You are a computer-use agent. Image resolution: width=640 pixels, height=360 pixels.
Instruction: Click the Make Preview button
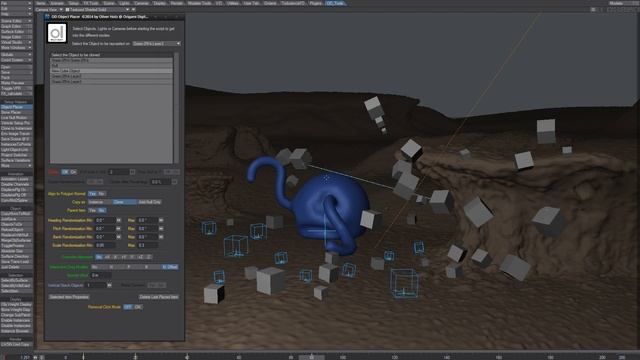[16, 83]
